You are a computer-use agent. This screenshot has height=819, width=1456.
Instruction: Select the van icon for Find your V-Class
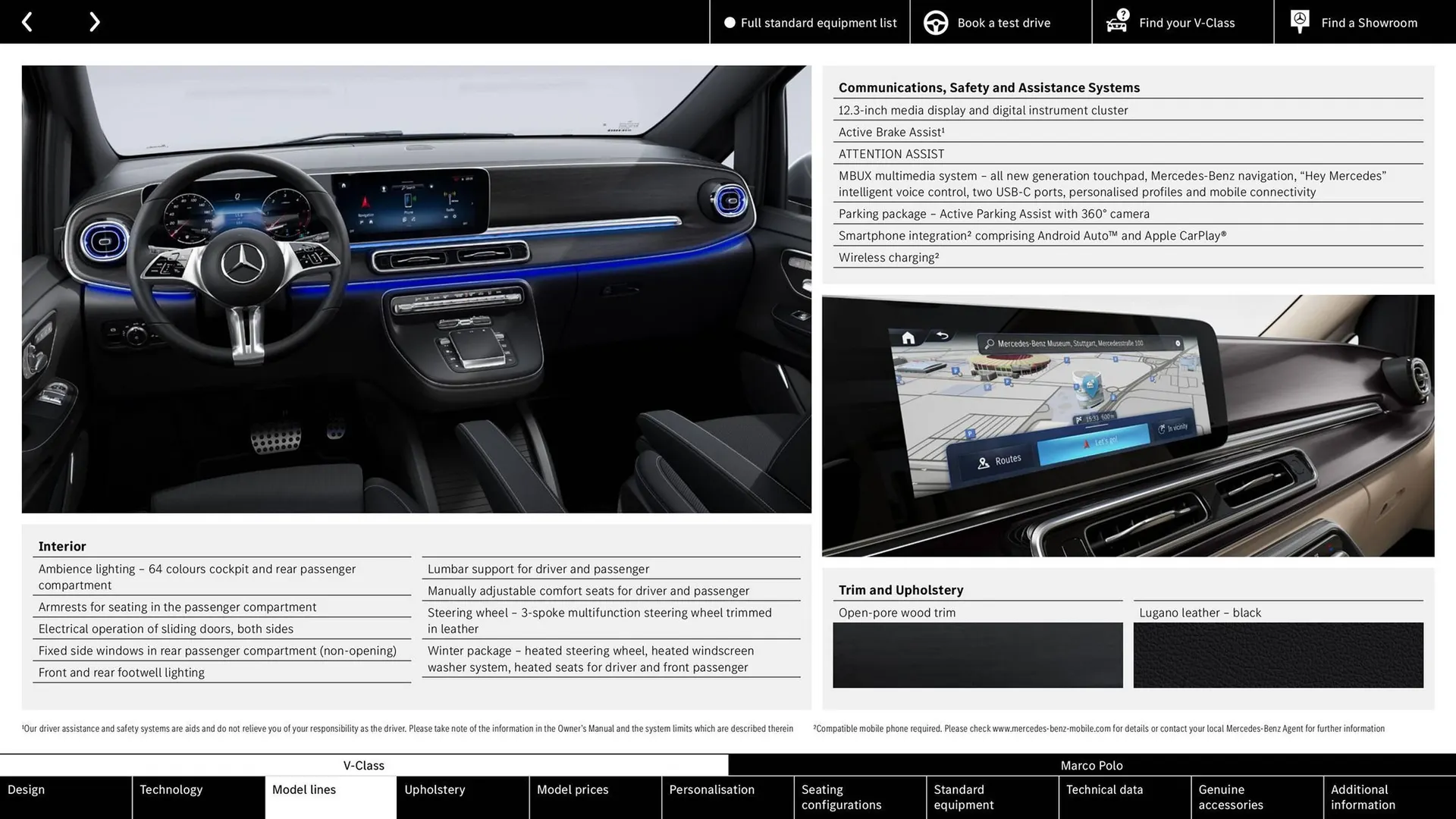[1116, 24]
